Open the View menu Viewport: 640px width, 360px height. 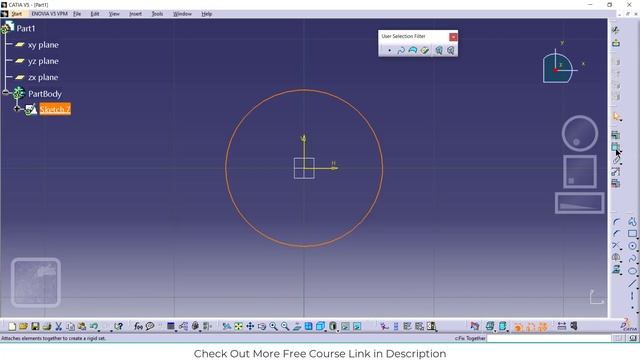(x=114, y=14)
